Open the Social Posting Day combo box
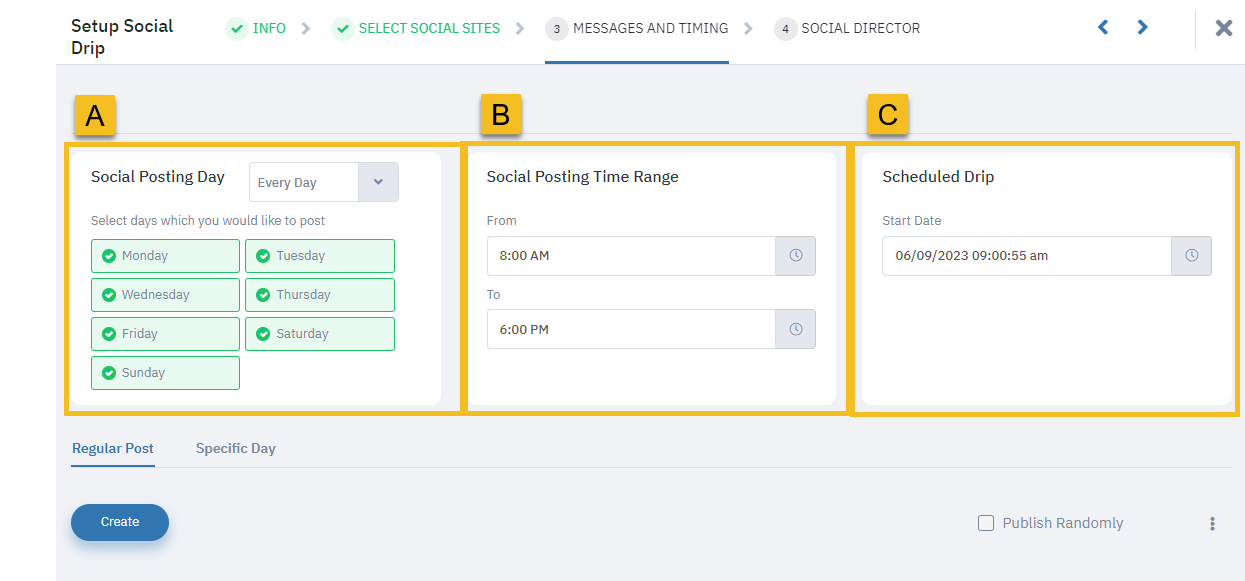1245x581 pixels. click(x=323, y=182)
